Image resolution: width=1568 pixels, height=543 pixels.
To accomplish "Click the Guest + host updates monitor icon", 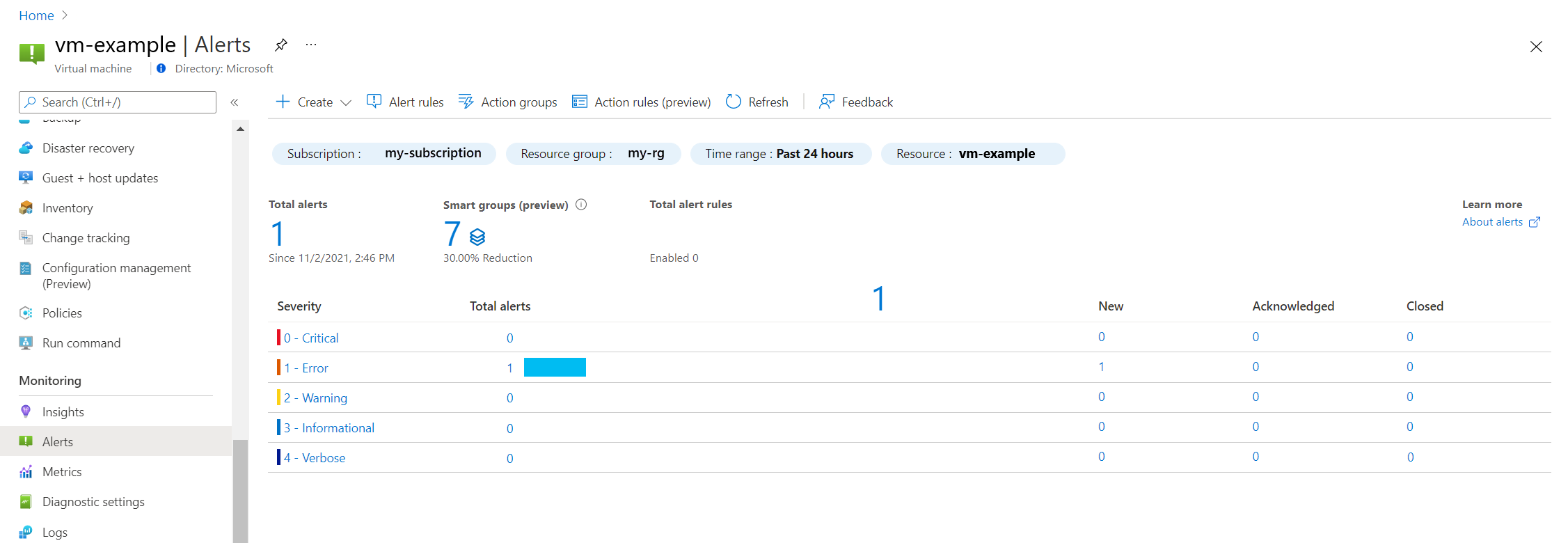I will click(26, 178).
